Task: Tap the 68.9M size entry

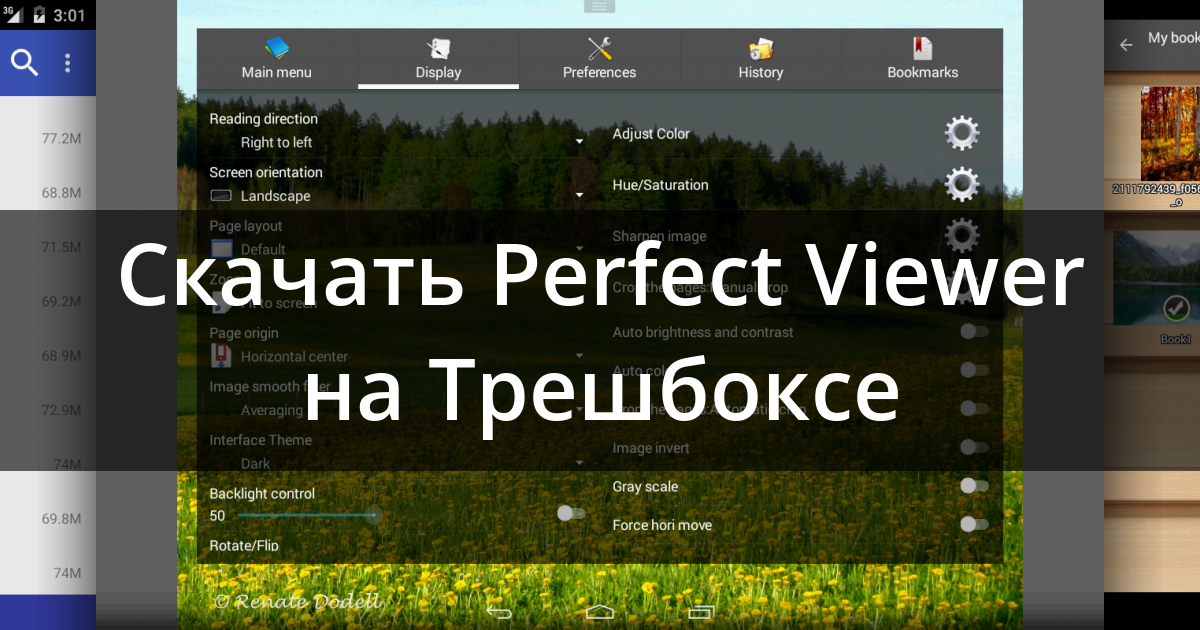Action: [x=61, y=355]
